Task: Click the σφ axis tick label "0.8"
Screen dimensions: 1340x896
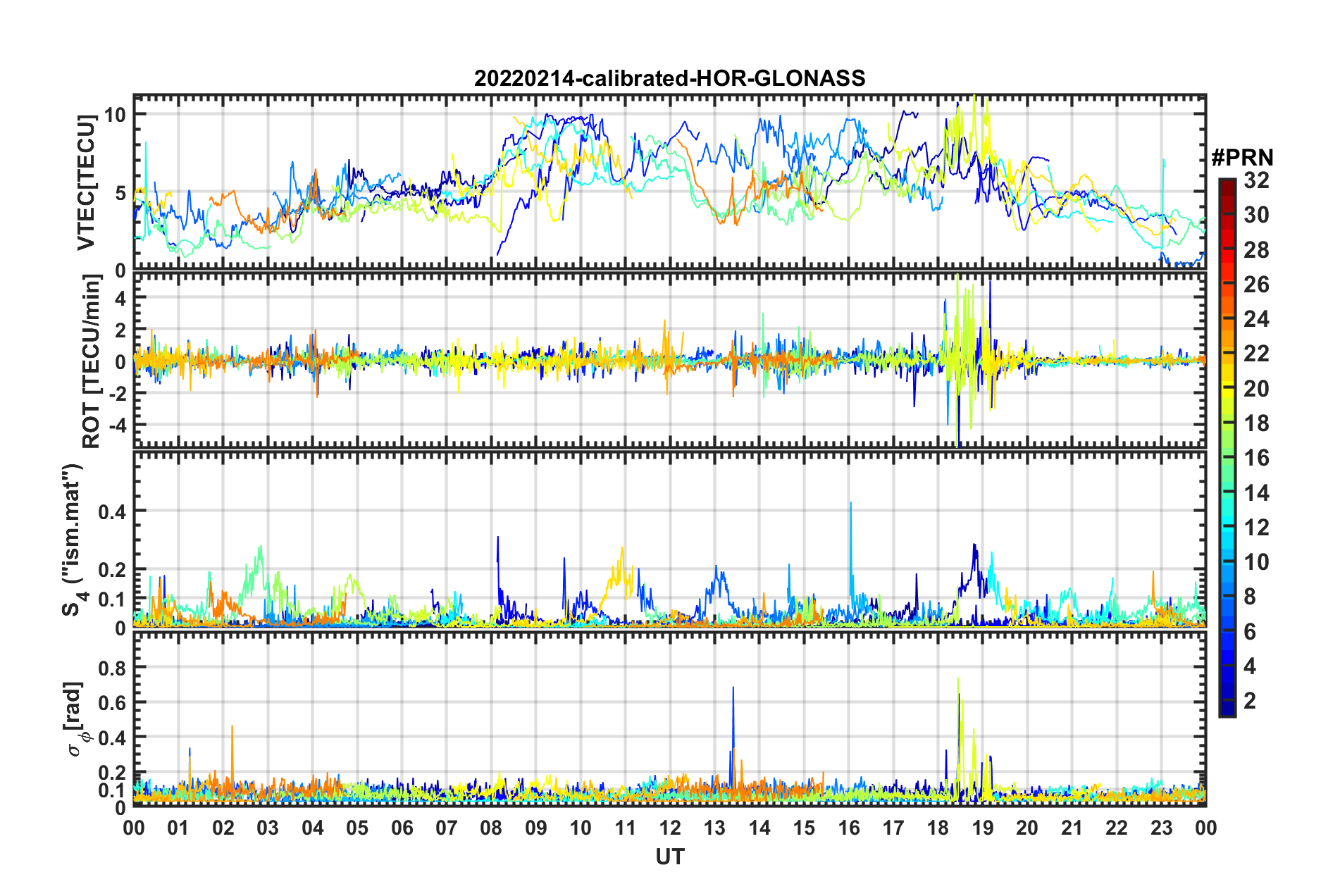Action: point(112,668)
